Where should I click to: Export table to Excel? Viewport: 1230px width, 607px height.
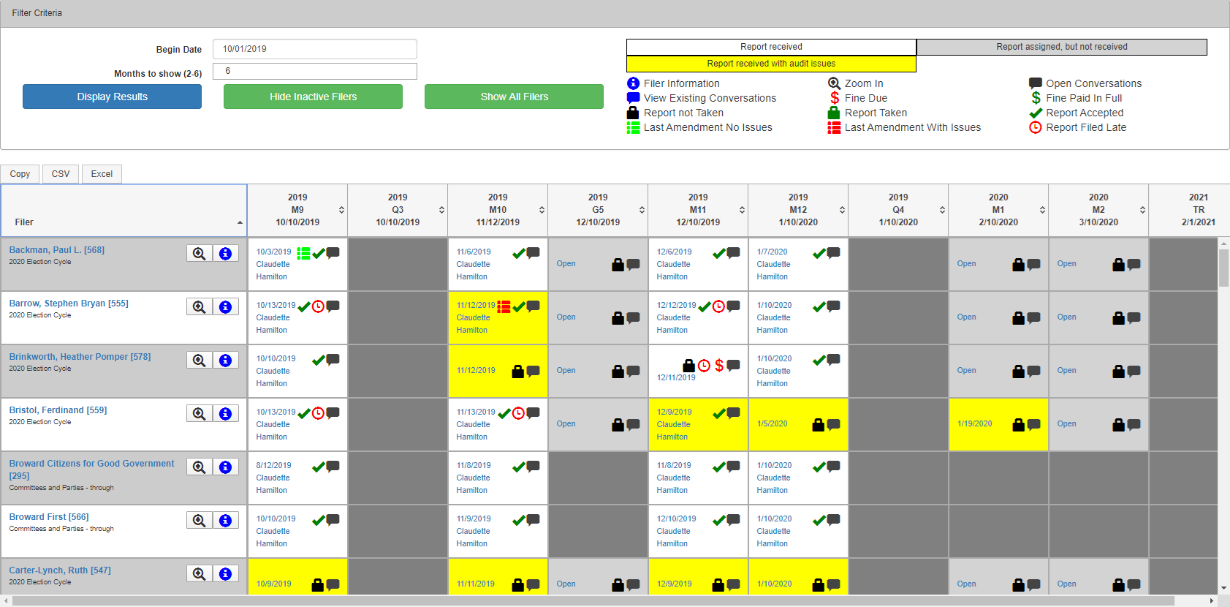pos(101,174)
